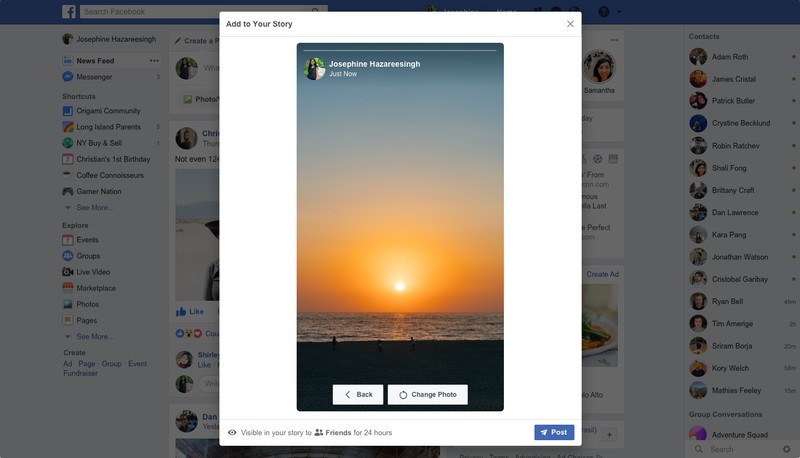
Task: Open the account dropdown arrow in top bar
Action: click(619, 12)
